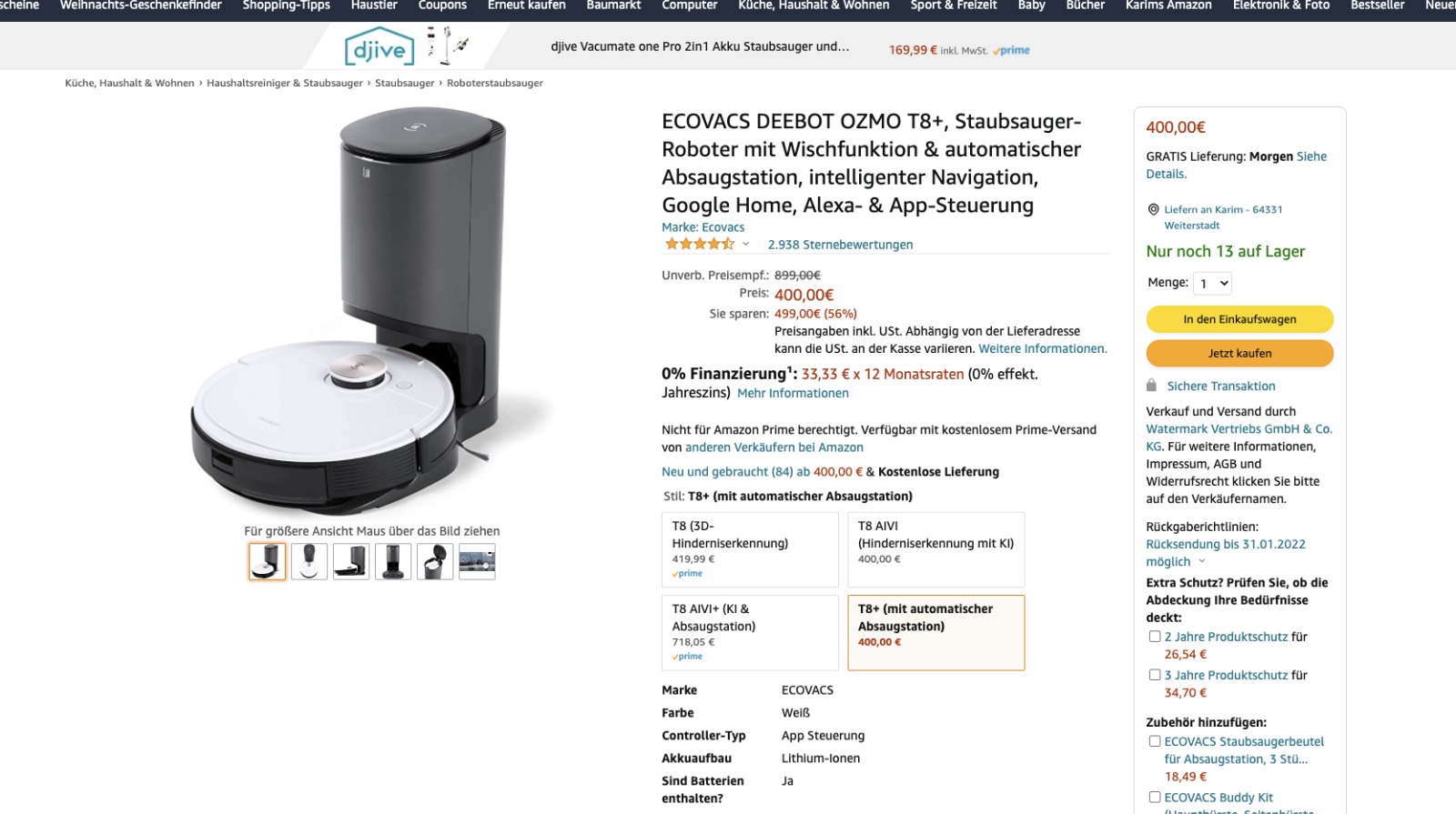Image resolution: width=1456 pixels, height=814 pixels.
Task: Open the Bestseller navigation item
Action: tap(1377, 5)
